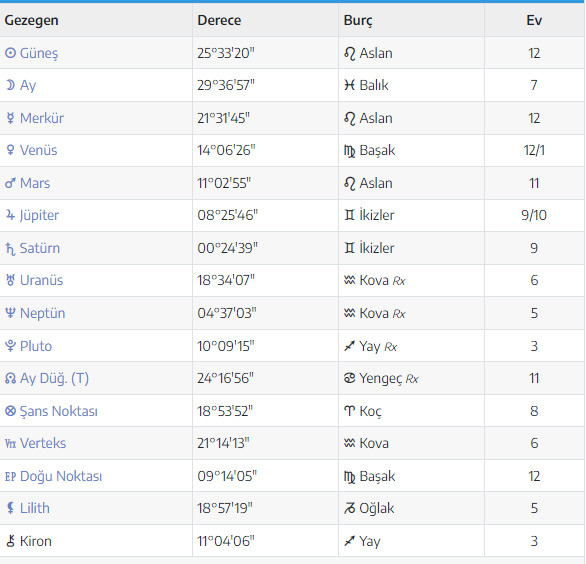Viewport: 586px width, 564px height.
Task: Click the Pluto glyph beside Pluto
Action: click(10, 346)
